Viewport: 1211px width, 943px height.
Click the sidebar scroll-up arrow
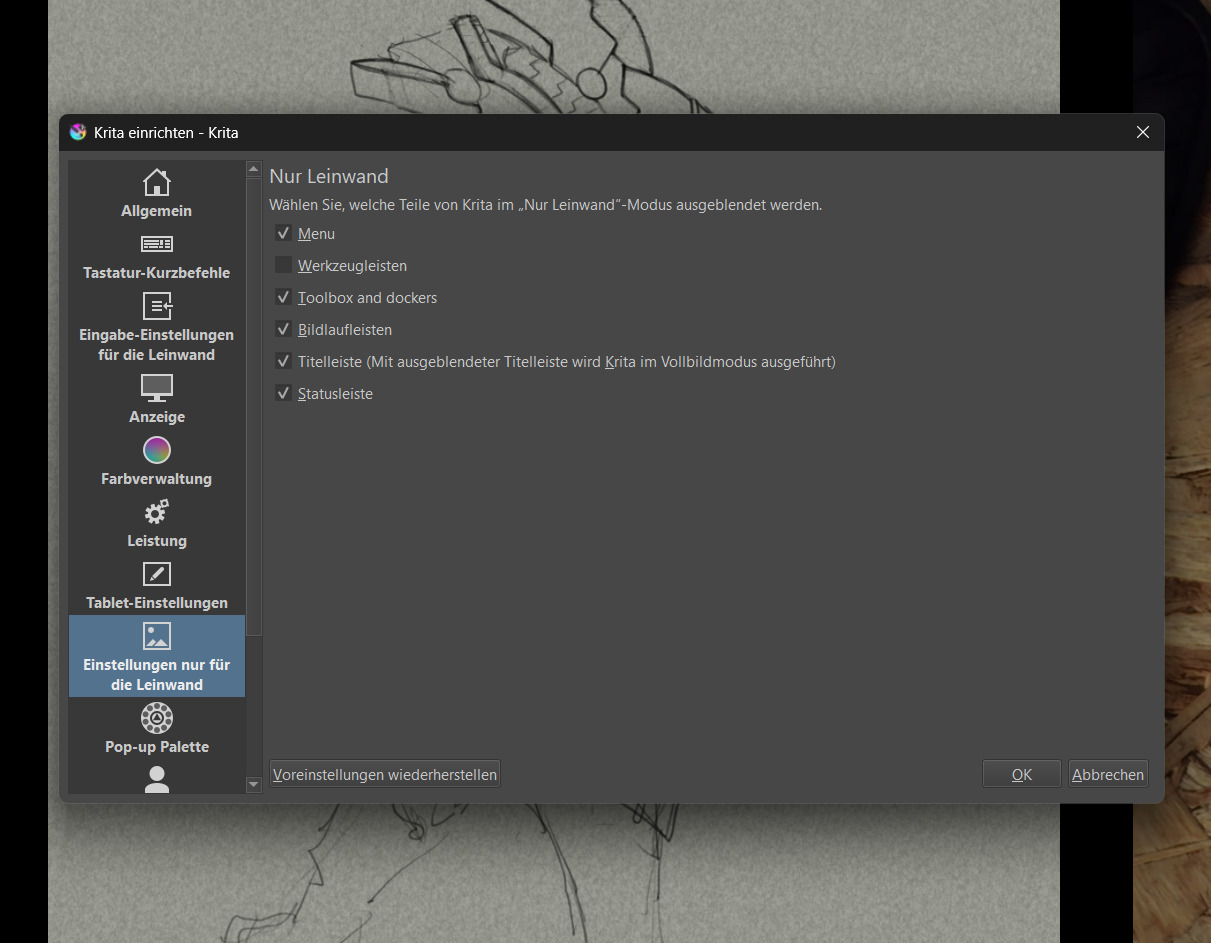tap(253, 170)
